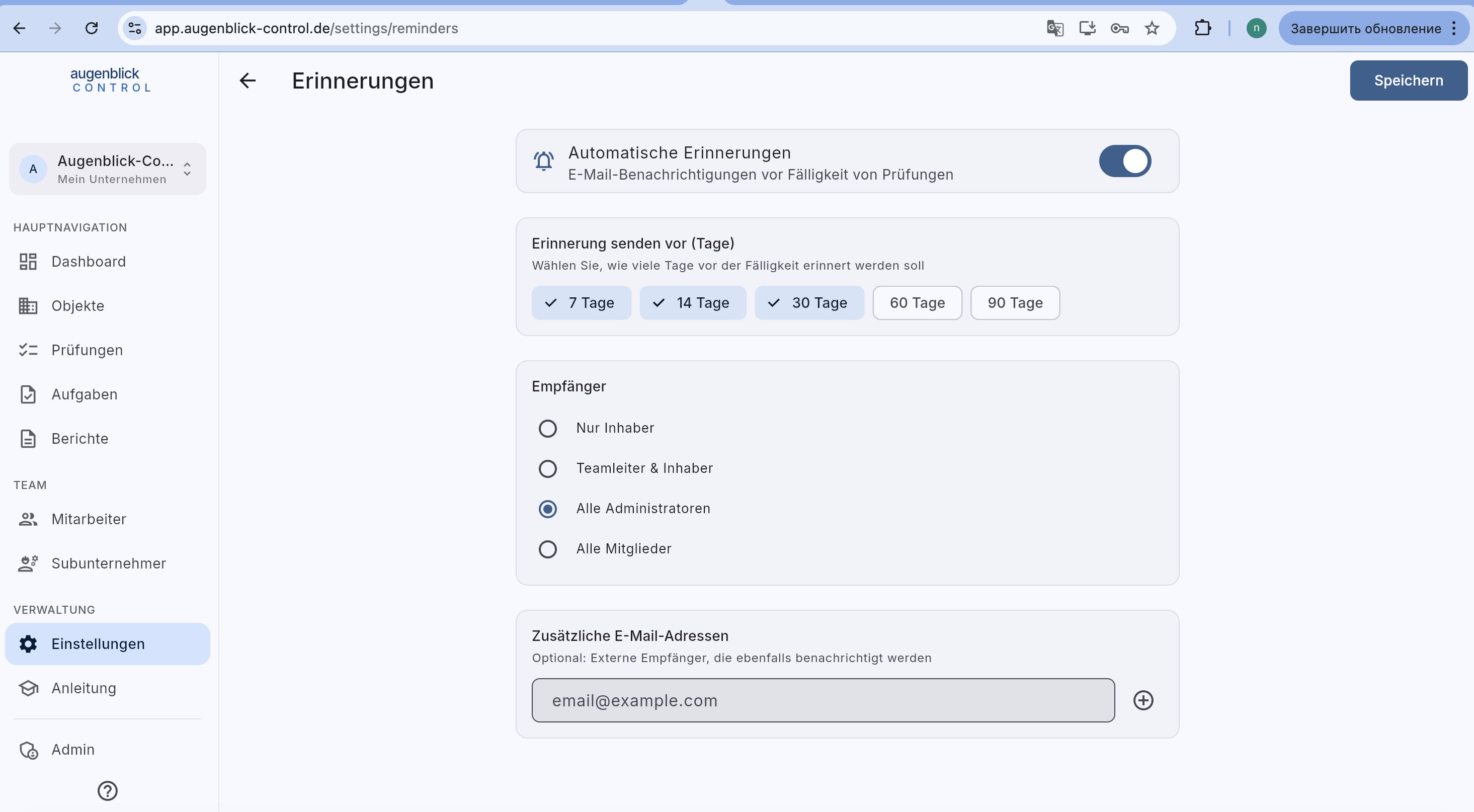Select the 60 Tage chip
The width and height of the screenshot is (1474, 812).
(x=917, y=303)
